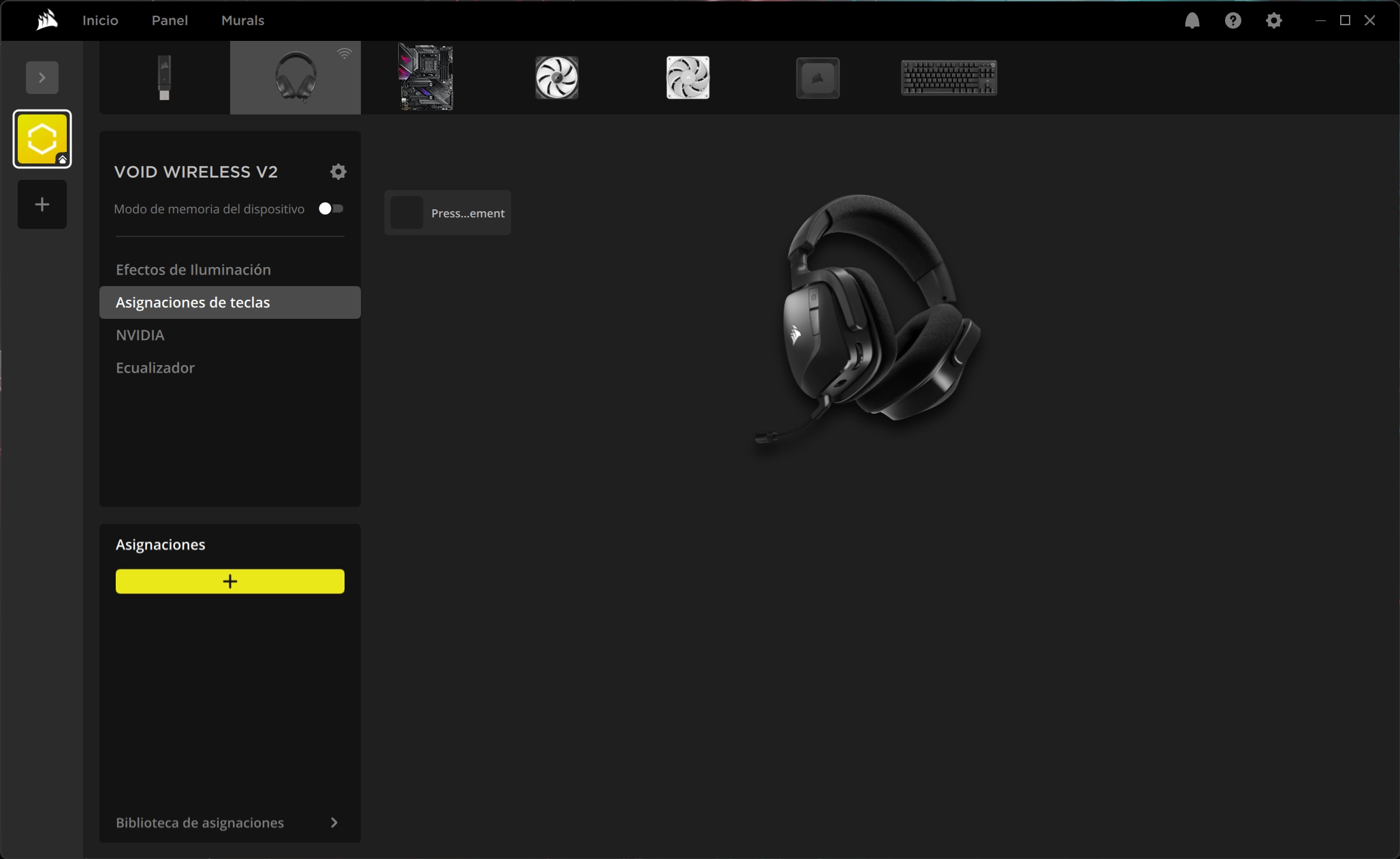Select the first white fan device
The height and width of the screenshot is (859, 1400).
tap(557, 78)
